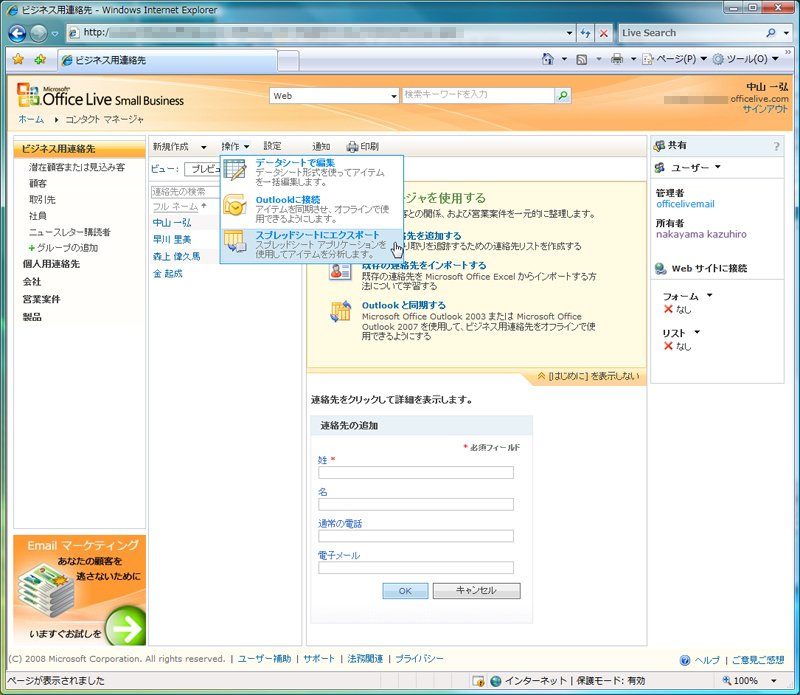800x695 pixels.
Task: Click the プライバシー footer link
Action: 419,659
